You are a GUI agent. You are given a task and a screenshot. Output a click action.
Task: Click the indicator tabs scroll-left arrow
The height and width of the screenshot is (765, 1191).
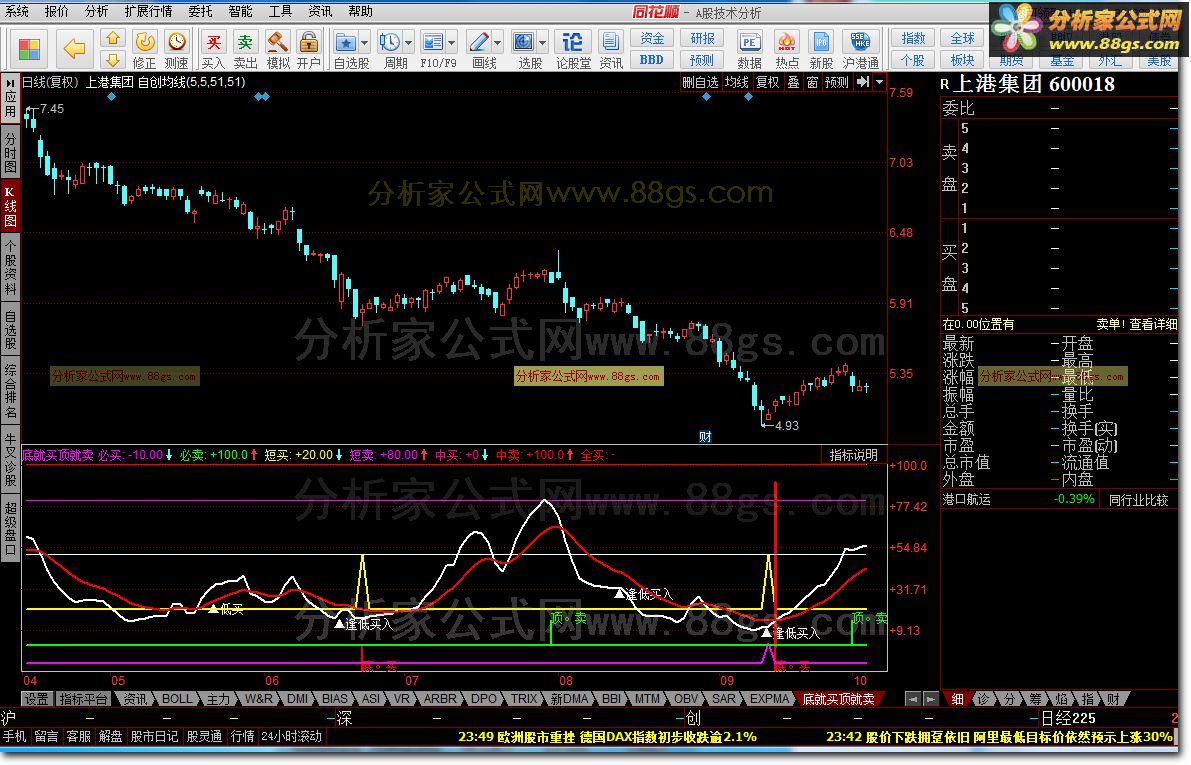coord(912,699)
